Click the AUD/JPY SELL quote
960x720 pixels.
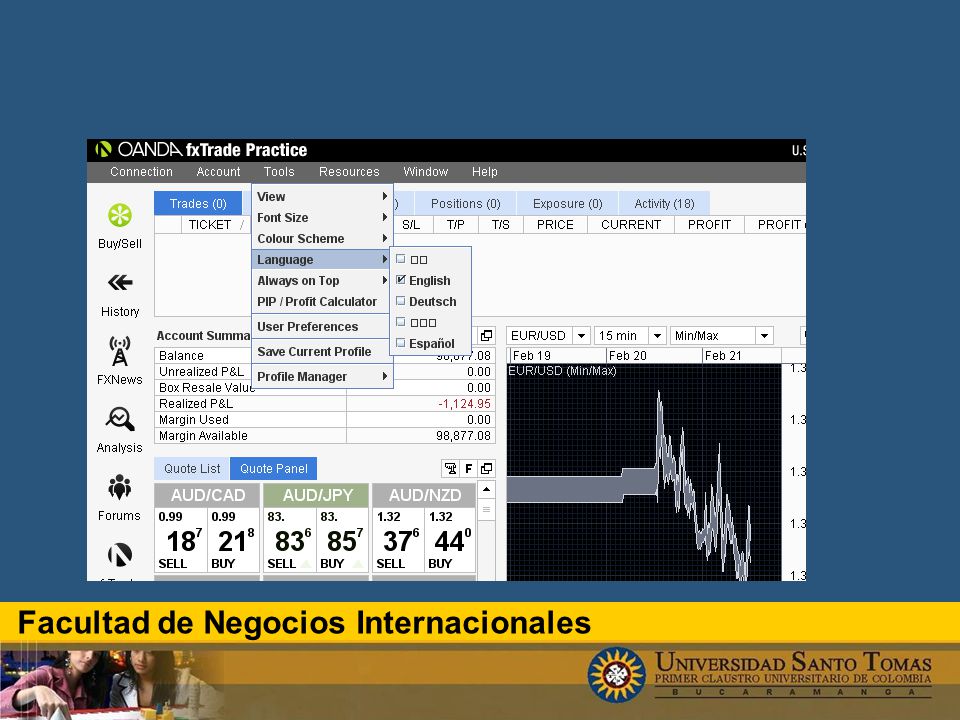click(x=290, y=540)
